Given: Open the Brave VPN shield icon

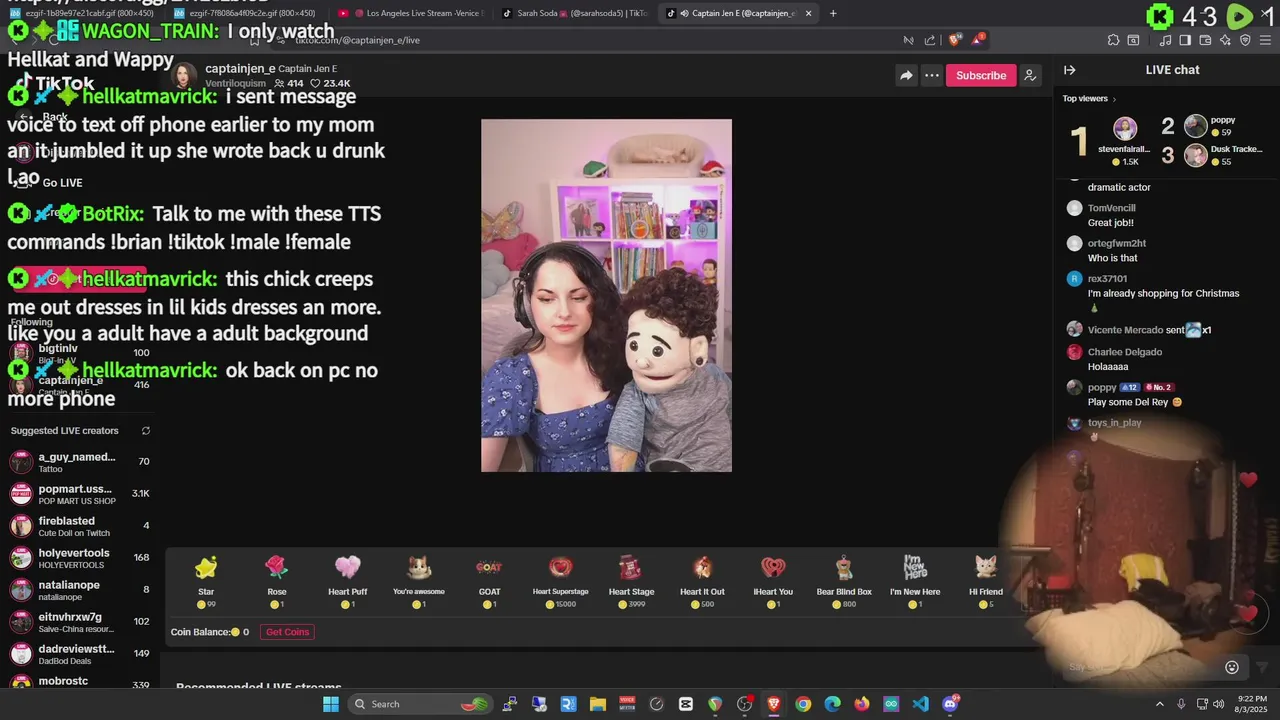Looking at the screenshot, I should [1245, 40].
